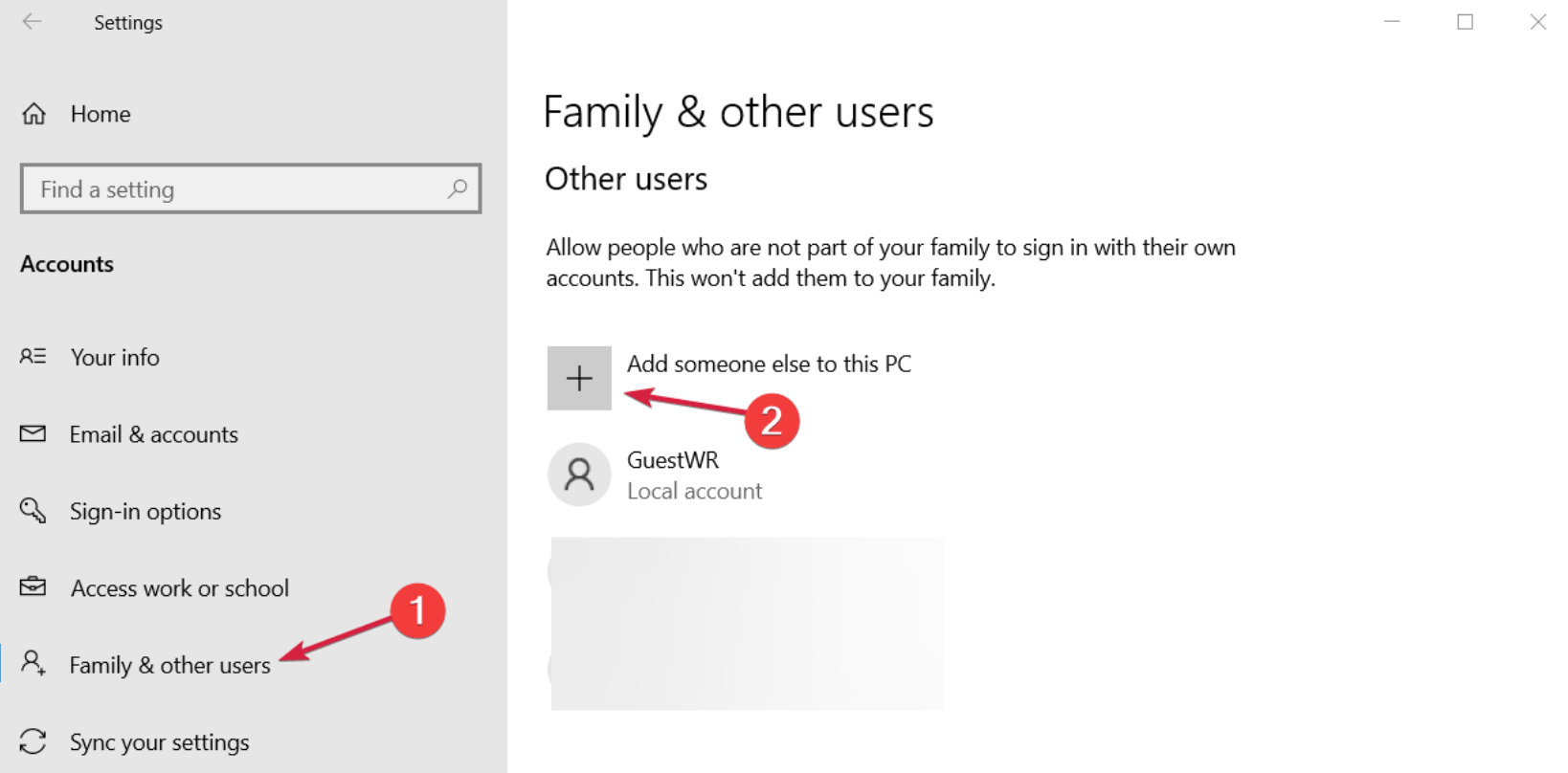
Task: Click the plus button to add someone
Action: coord(579,378)
